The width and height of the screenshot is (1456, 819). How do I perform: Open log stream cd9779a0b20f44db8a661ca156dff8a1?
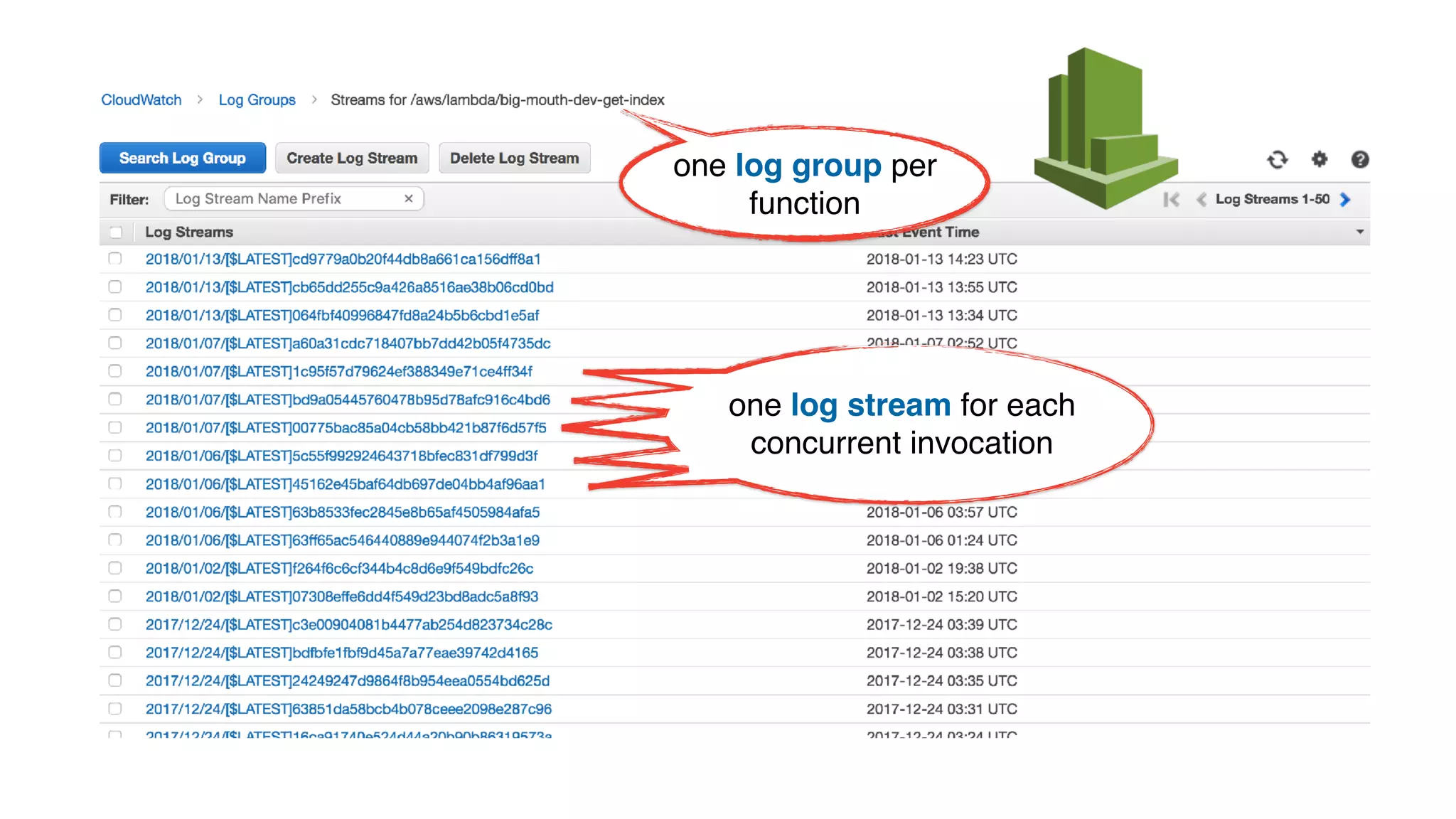(x=343, y=259)
